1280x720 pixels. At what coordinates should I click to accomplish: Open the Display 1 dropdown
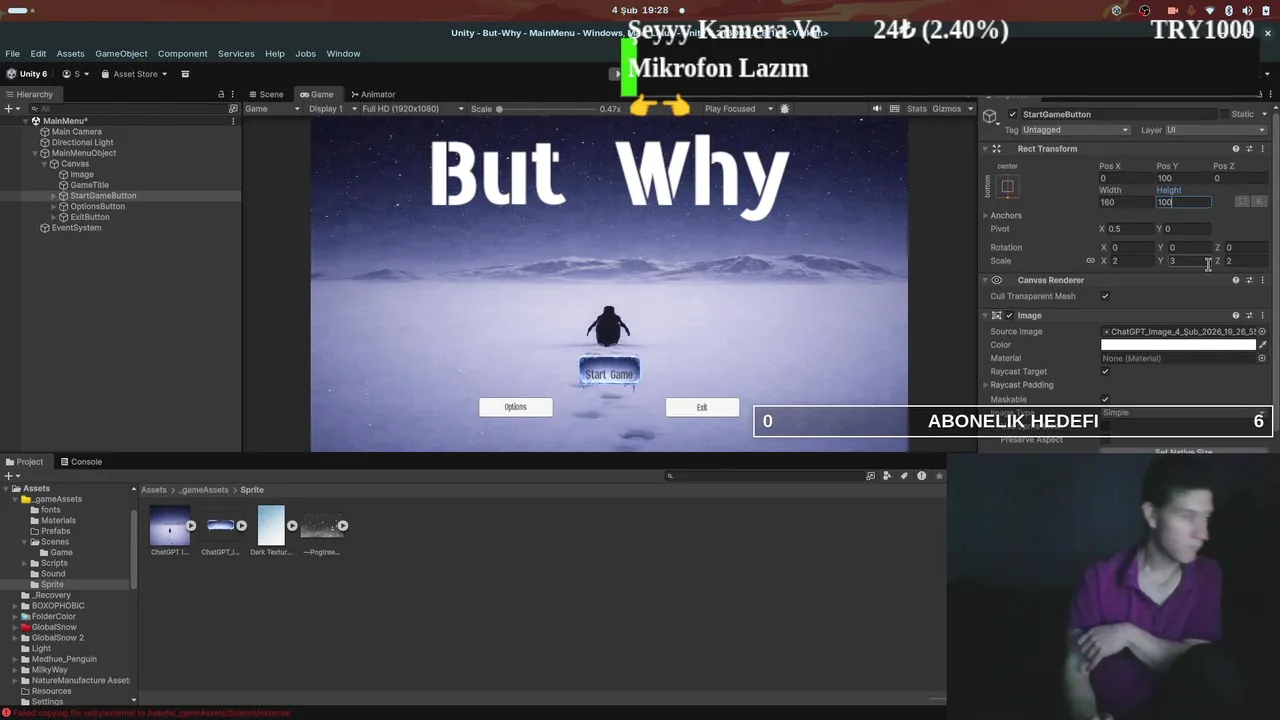[x=333, y=108]
